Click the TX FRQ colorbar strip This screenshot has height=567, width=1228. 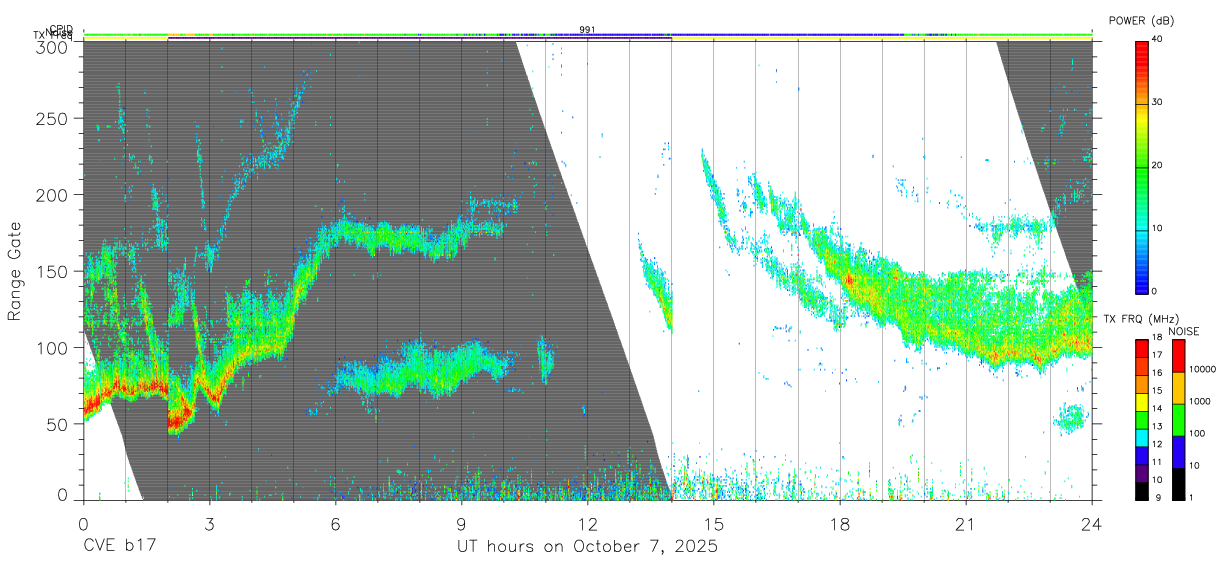[1142, 419]
